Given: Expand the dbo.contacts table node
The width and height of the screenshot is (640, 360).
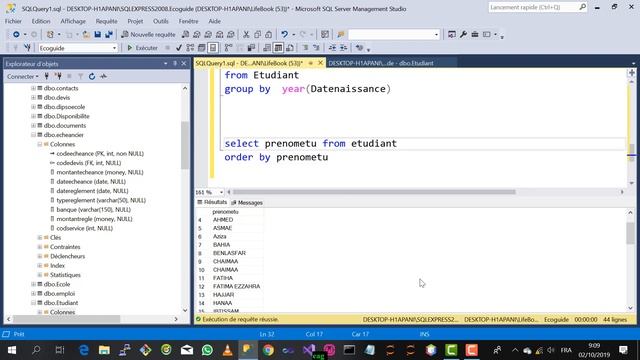Looking at the screenshot, I should click(33, 88).
